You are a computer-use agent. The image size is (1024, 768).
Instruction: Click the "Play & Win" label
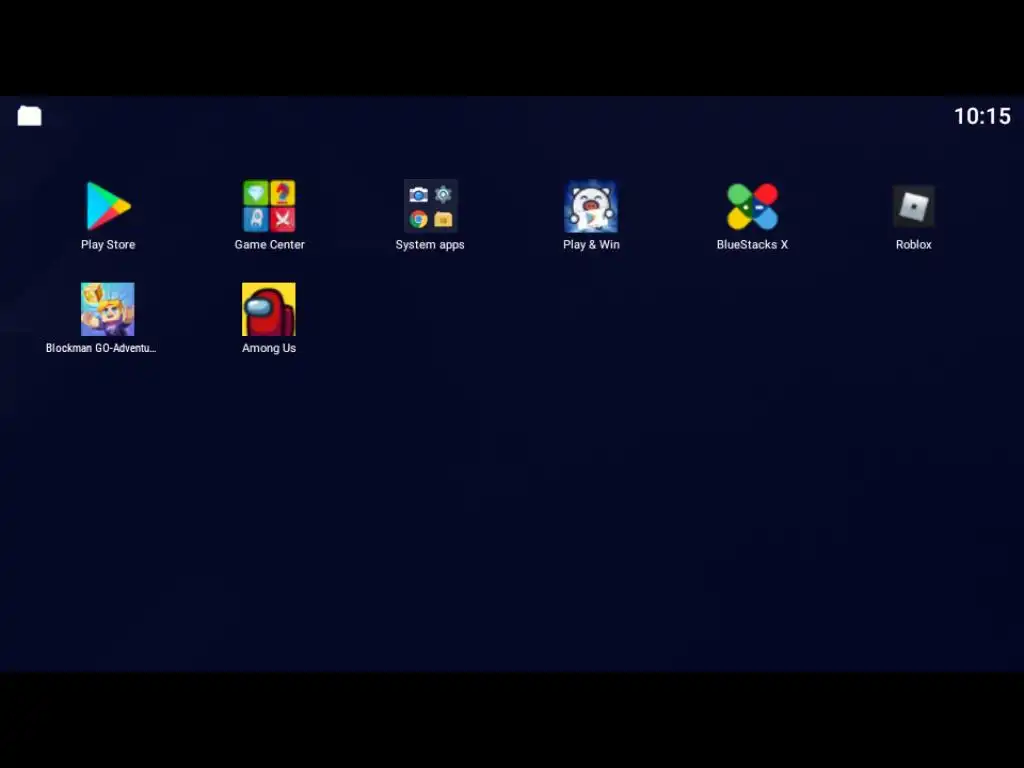592,244
